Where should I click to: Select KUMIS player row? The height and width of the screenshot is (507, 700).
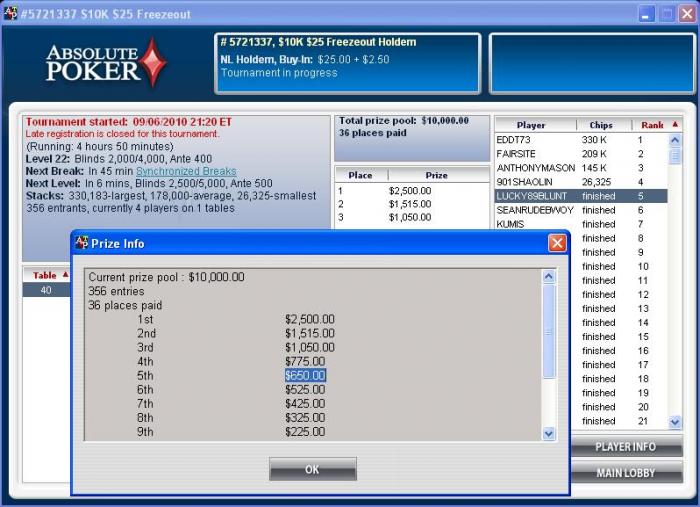580,224
